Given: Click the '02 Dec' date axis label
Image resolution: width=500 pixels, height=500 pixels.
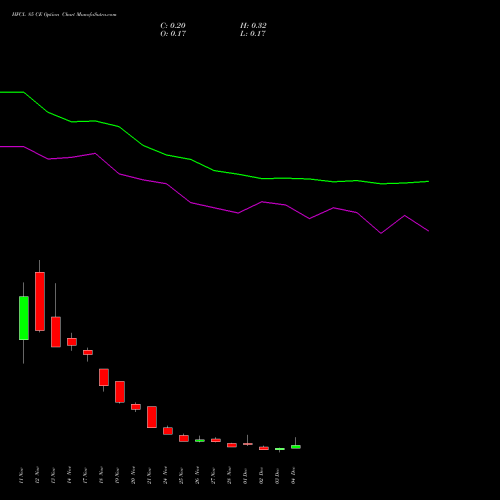Looking at the screenshot, I should (261, 476).
